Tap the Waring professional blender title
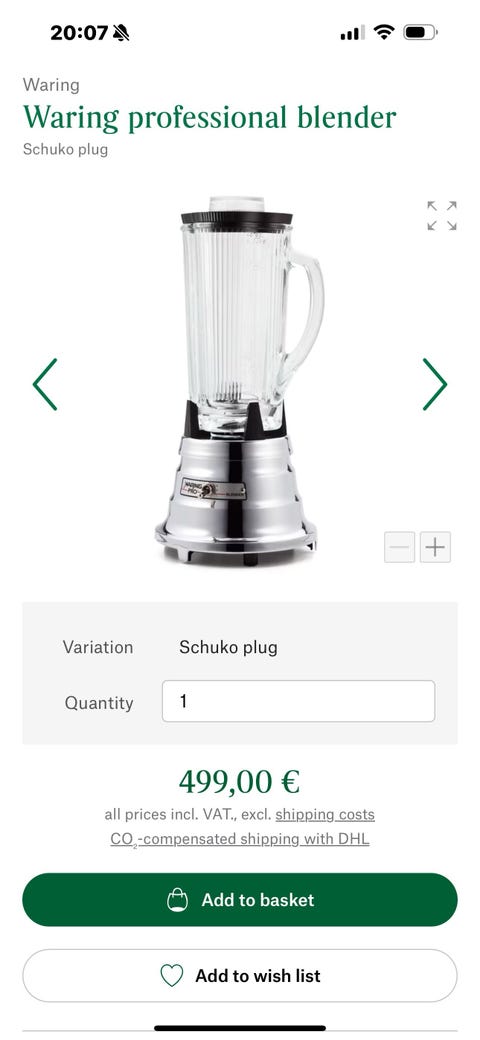Viewport: 480px width, 1040px height. (x=210, y=117)
